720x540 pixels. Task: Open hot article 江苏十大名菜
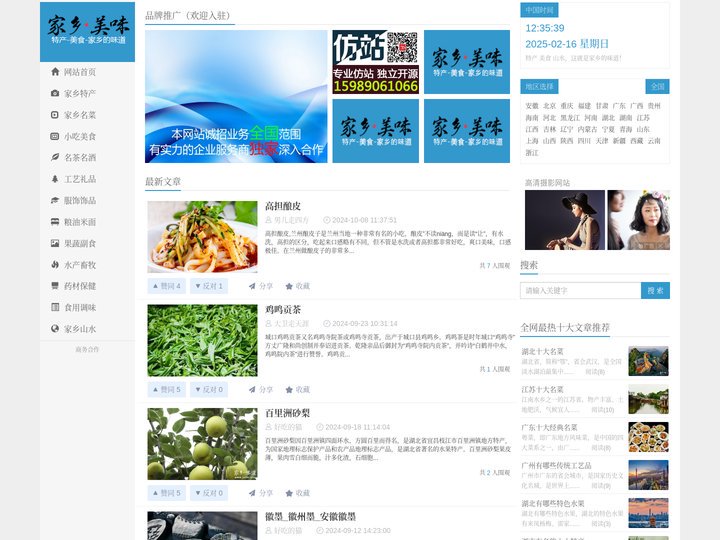point(542,389)
